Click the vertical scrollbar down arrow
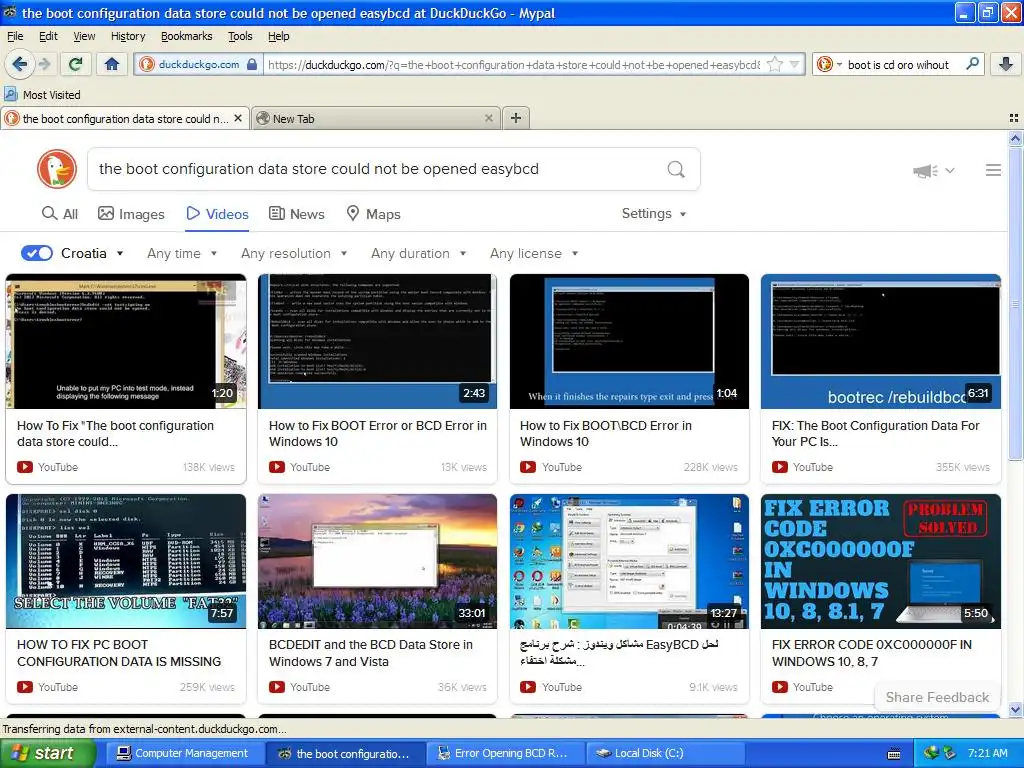 [1015, 709]
